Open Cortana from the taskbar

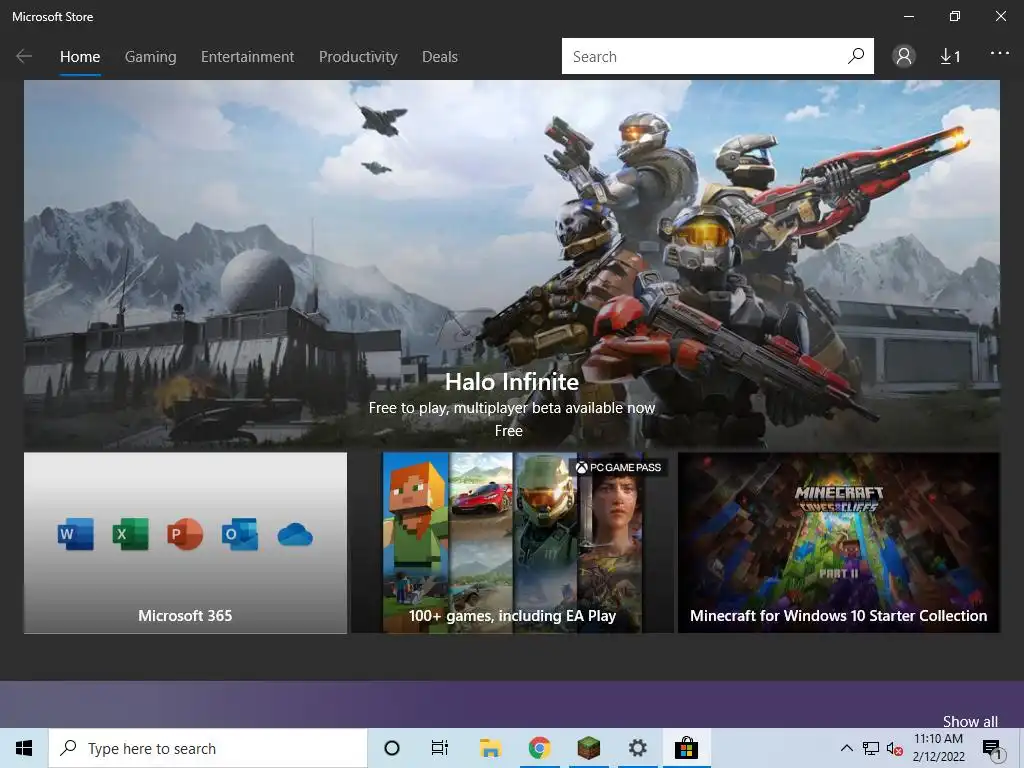coord(392,748)
